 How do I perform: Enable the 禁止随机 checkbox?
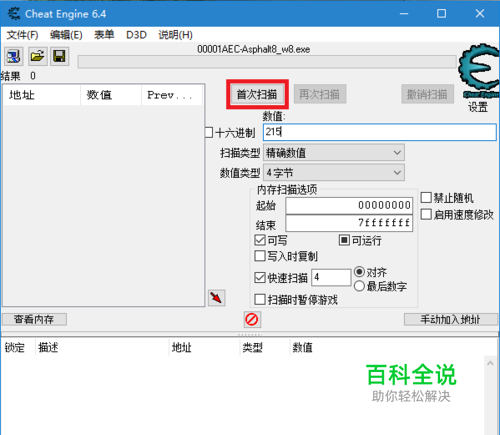[x=426, y=197]
